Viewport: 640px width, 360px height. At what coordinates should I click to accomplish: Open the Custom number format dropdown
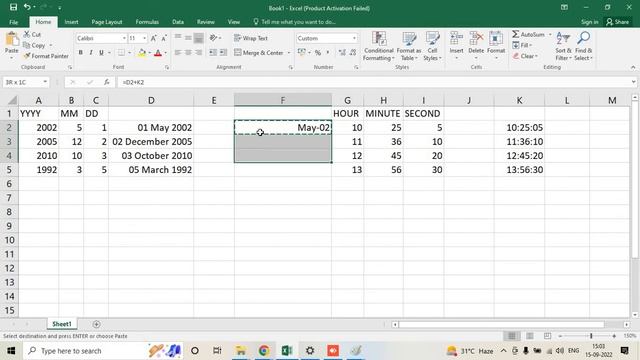point(354,38)
